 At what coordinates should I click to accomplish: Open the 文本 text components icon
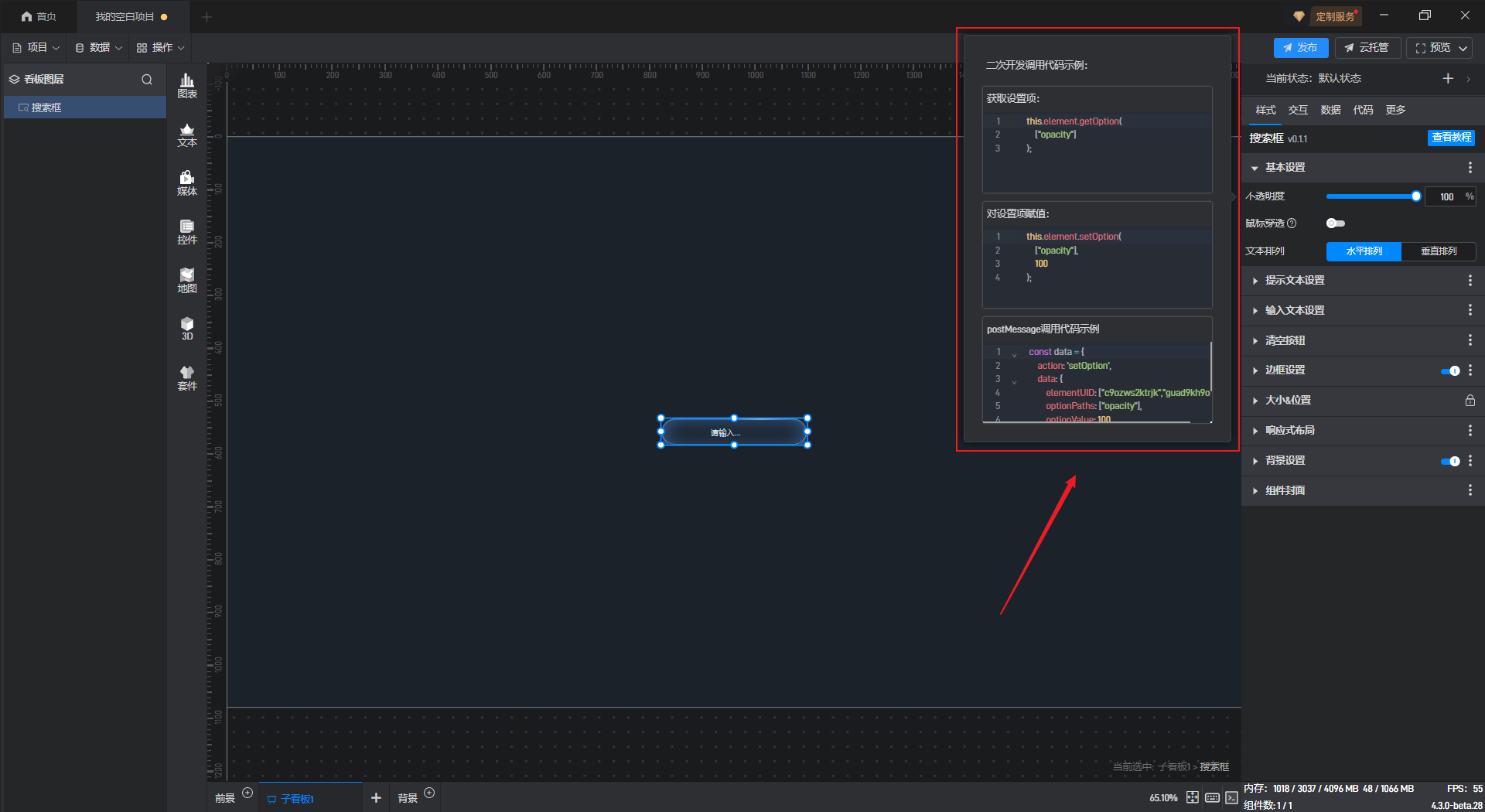(187, 135)
